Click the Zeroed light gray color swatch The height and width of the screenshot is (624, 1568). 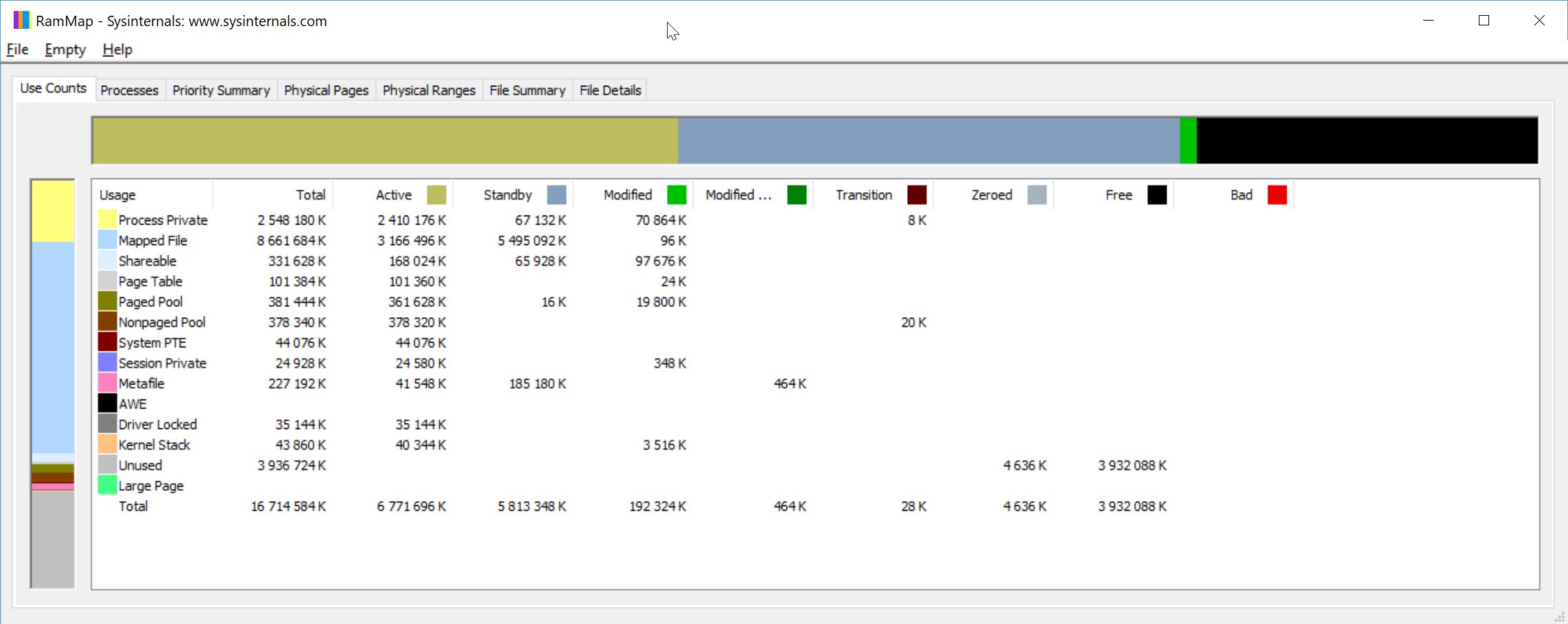pos(1037,195)
